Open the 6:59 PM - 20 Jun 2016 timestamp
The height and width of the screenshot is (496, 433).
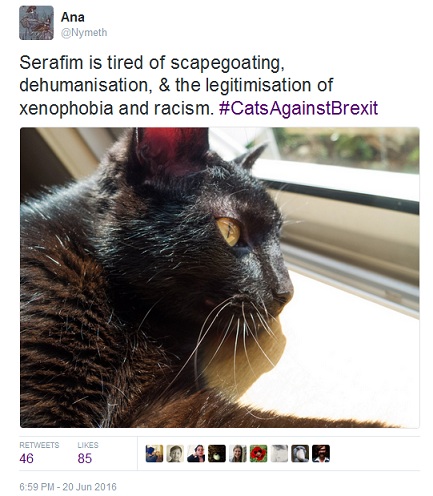point(68,487)
